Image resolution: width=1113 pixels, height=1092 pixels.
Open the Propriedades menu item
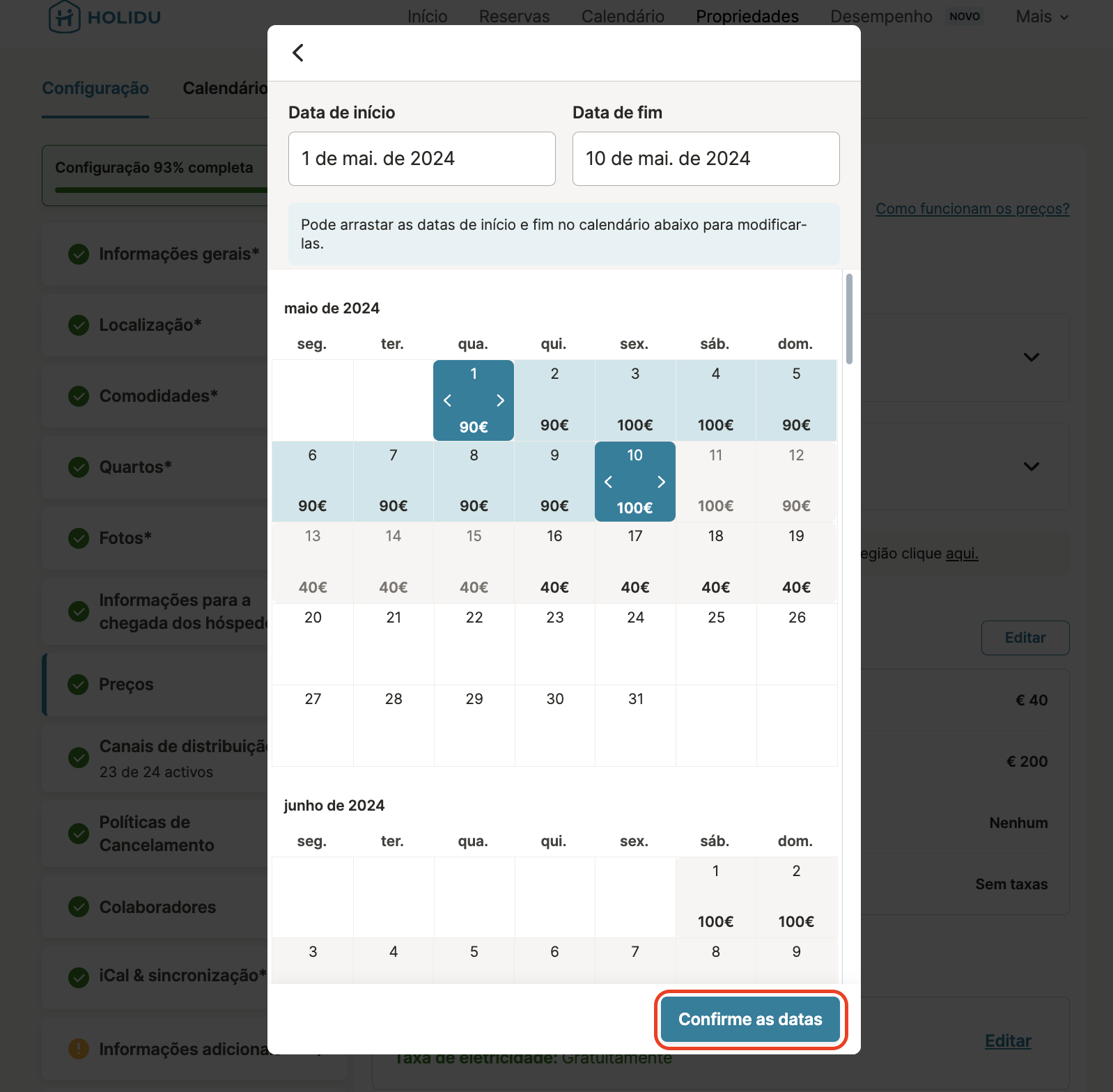747,17
